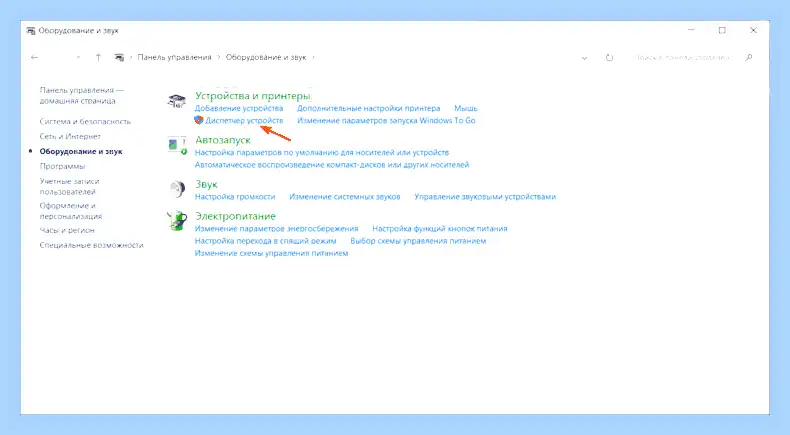Click Выбор схемы управления питанием link
This screenshot has height=435, width=790.
(x=418, y=241)
